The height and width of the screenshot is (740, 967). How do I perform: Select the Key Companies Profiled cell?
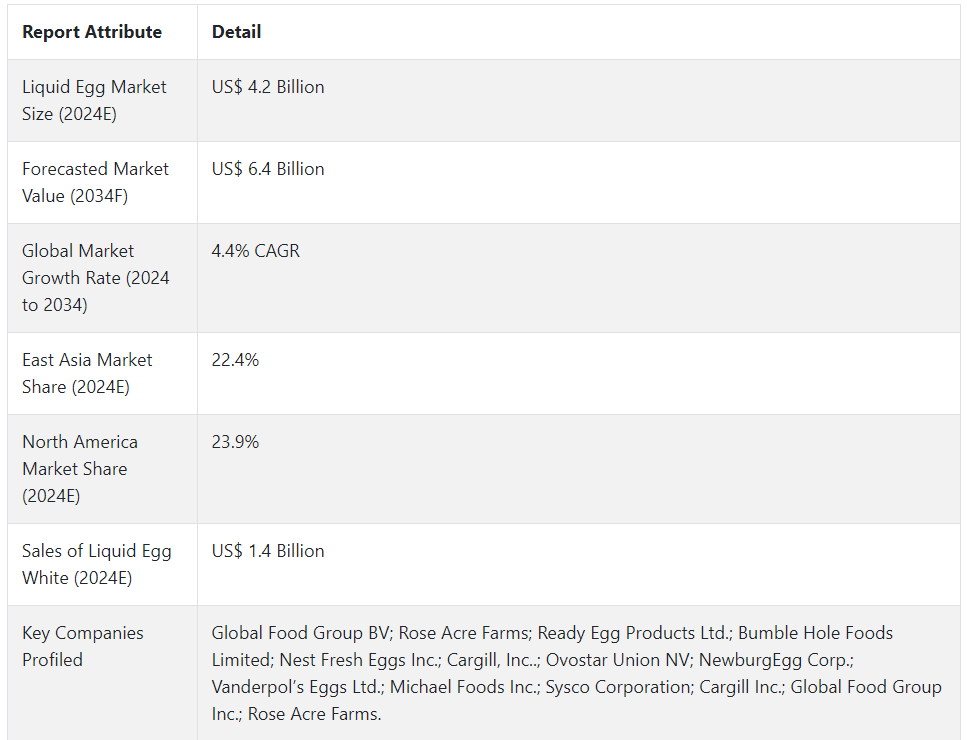coord(102,673)
